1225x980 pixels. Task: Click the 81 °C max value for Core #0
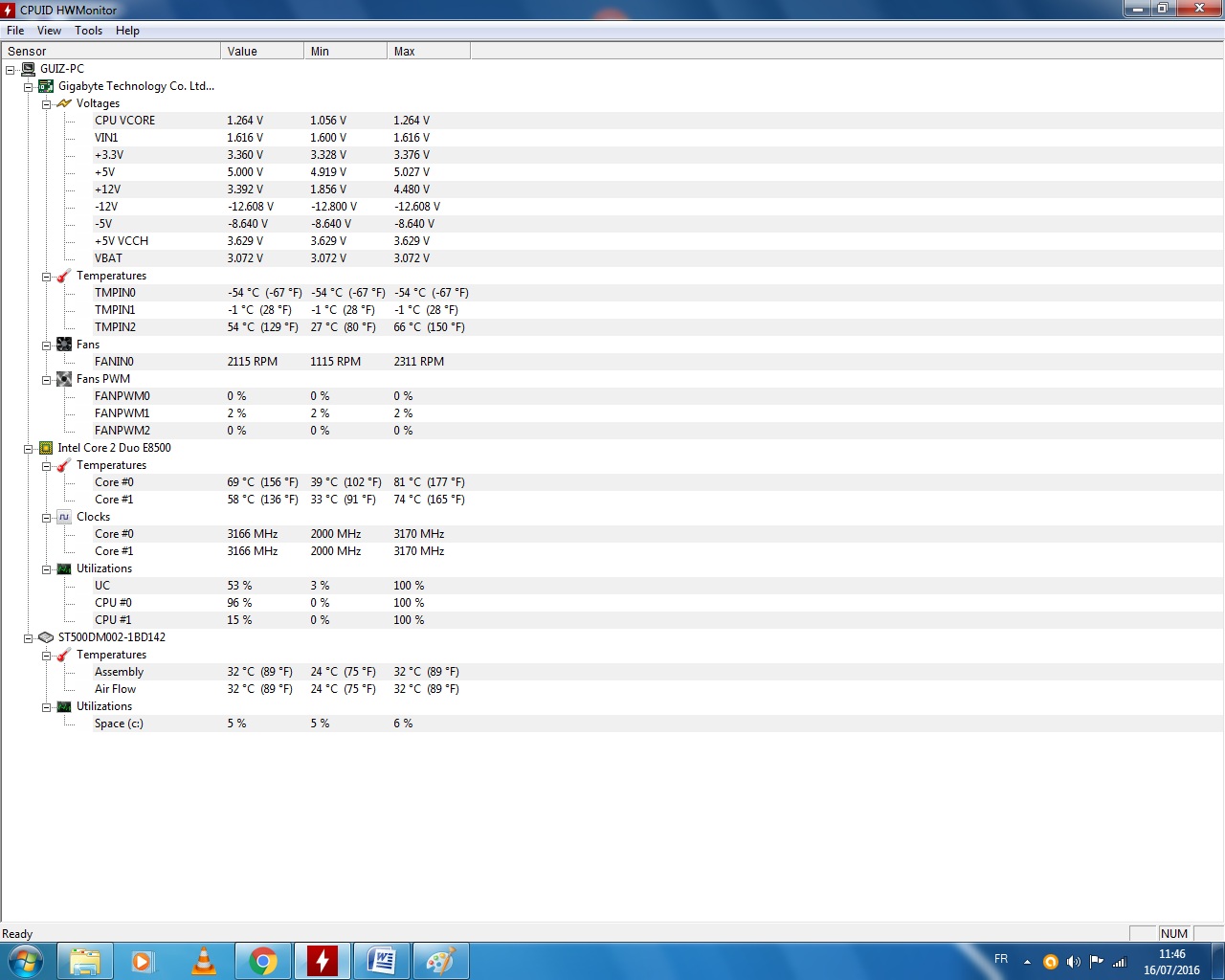pos(429,482)
